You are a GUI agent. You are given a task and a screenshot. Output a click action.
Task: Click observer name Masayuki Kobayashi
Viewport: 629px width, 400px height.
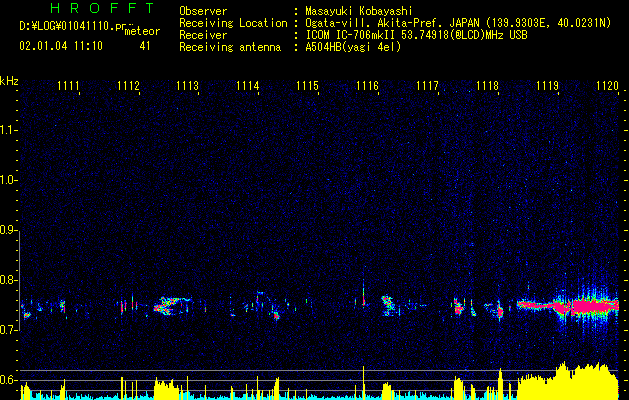coord(359,11)
